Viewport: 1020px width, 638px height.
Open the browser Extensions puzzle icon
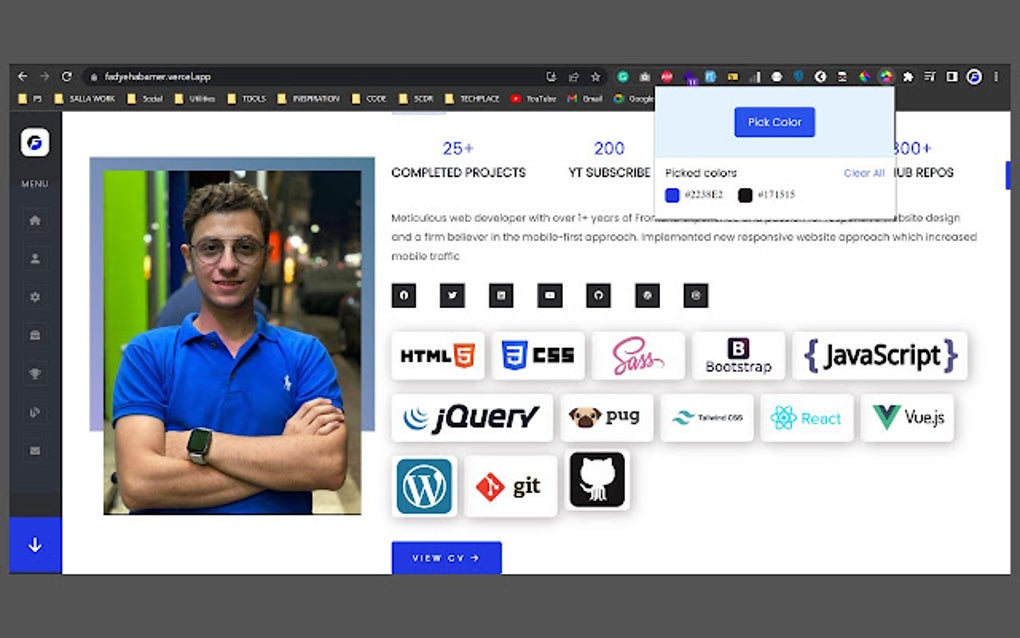point(907,76)
